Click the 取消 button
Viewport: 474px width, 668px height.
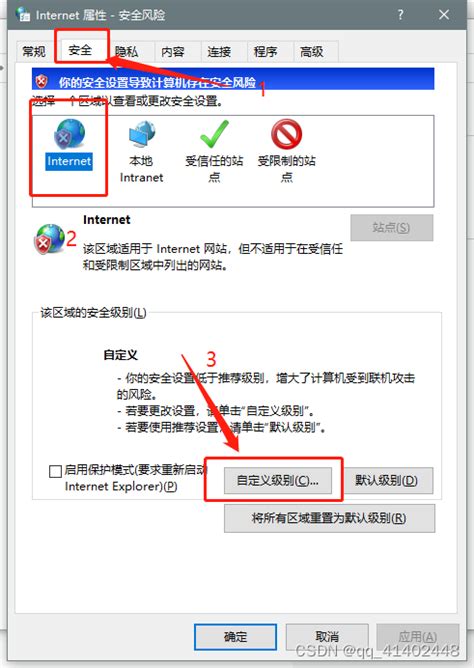pyautogui.click(x=327, y=637)
